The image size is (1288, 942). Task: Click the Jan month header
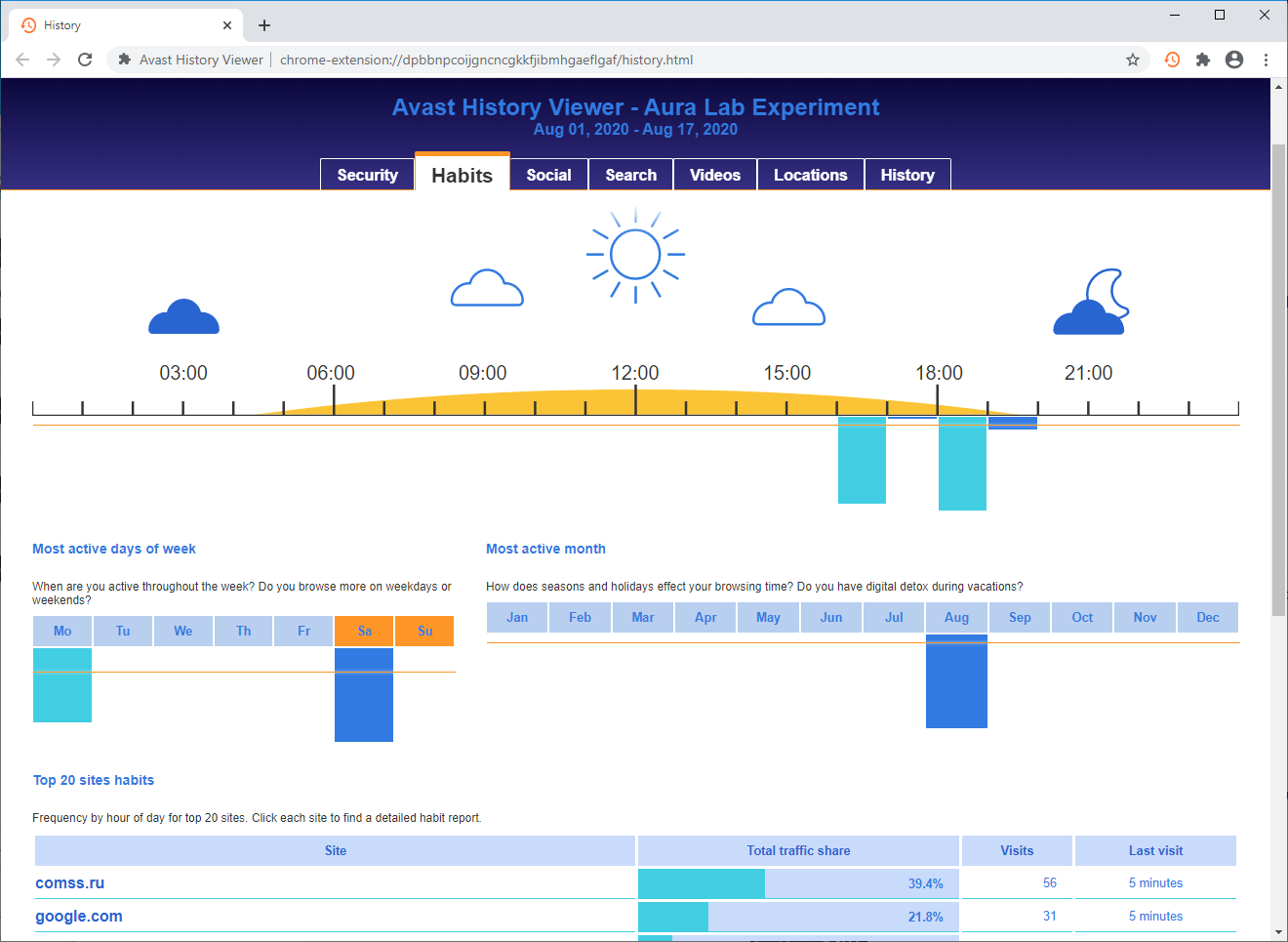[x=517, y=617]
